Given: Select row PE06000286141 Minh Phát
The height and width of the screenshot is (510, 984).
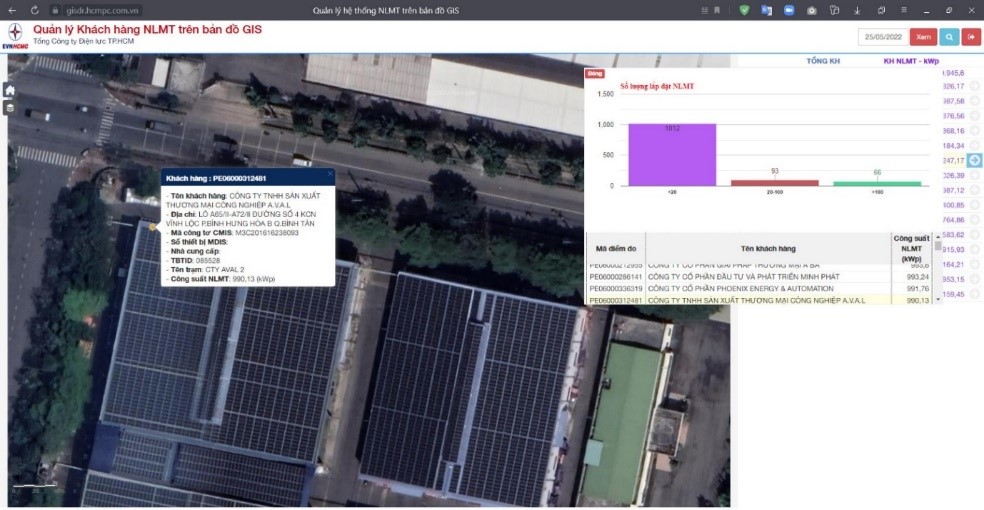Looking at the screenshot, I should pyautogui.click(x=759, y=277).
